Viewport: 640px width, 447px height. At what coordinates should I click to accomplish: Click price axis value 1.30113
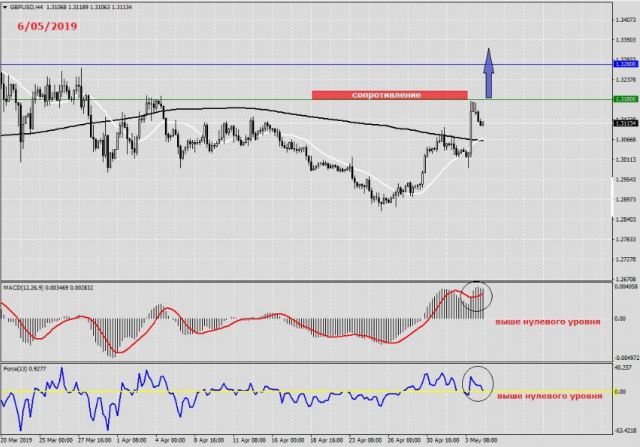tap(626, 160)
